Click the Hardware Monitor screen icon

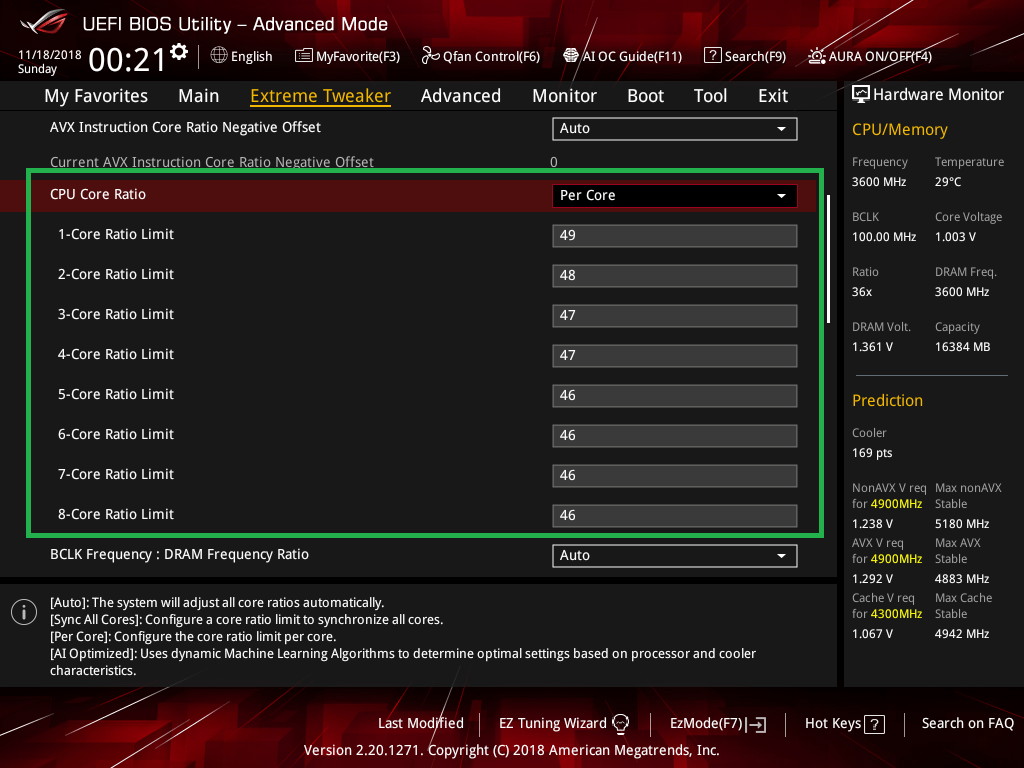pos(861,94)
